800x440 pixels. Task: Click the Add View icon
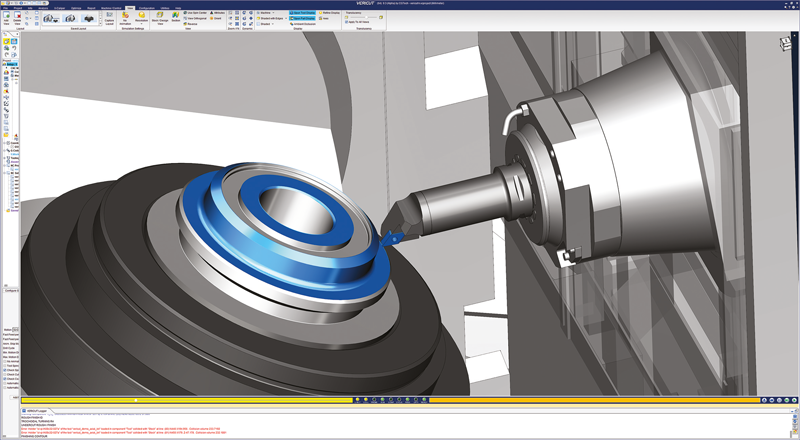[6, 17]
